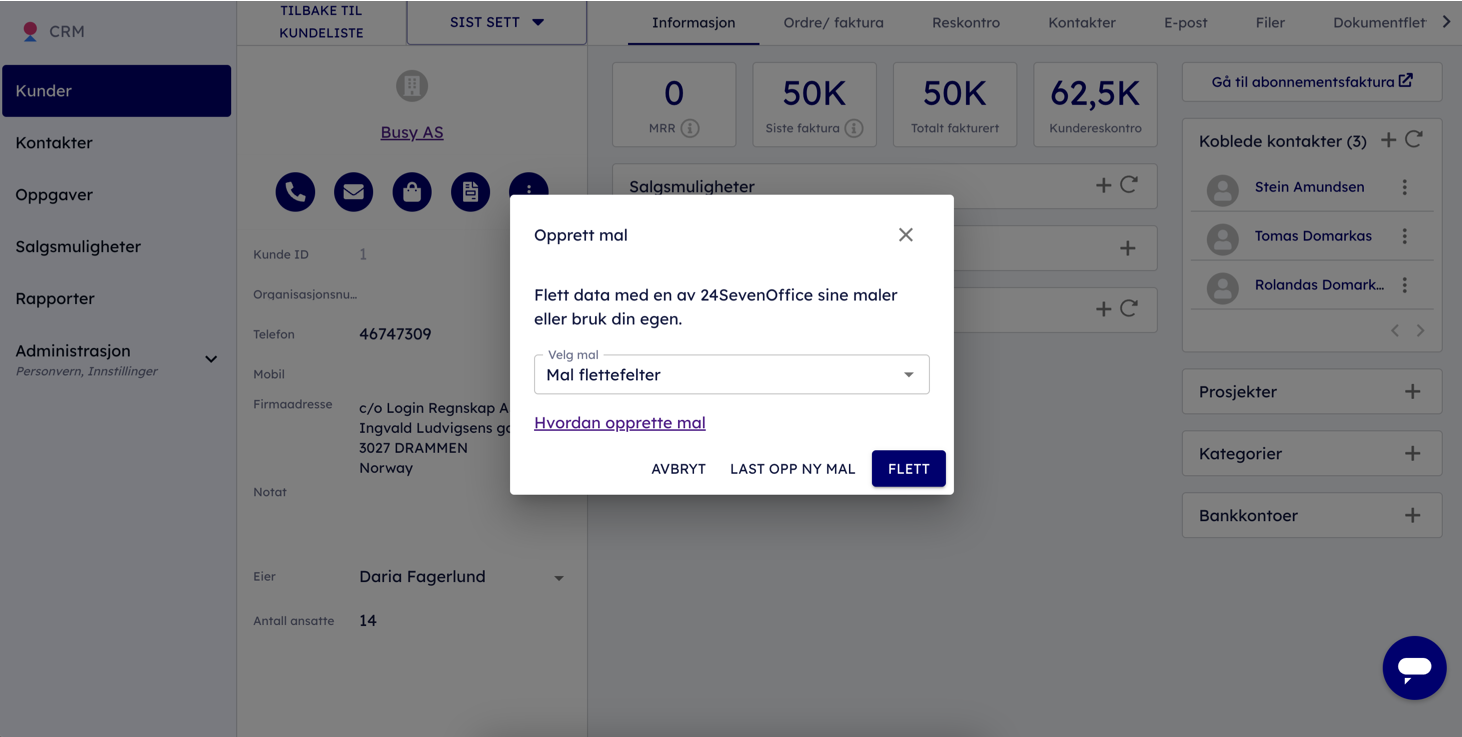Click the shopping bag icon
This screenshot has height=737, width=1462.
coord(412,192)
